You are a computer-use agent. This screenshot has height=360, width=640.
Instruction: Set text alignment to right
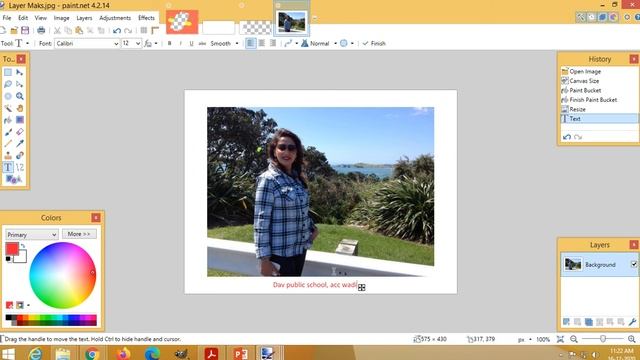(x=273, y=43)
